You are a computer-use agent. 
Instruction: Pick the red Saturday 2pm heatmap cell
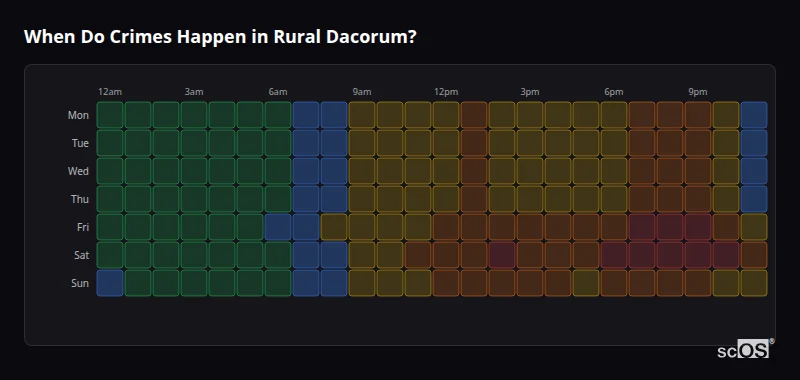[x=502, y=255]
